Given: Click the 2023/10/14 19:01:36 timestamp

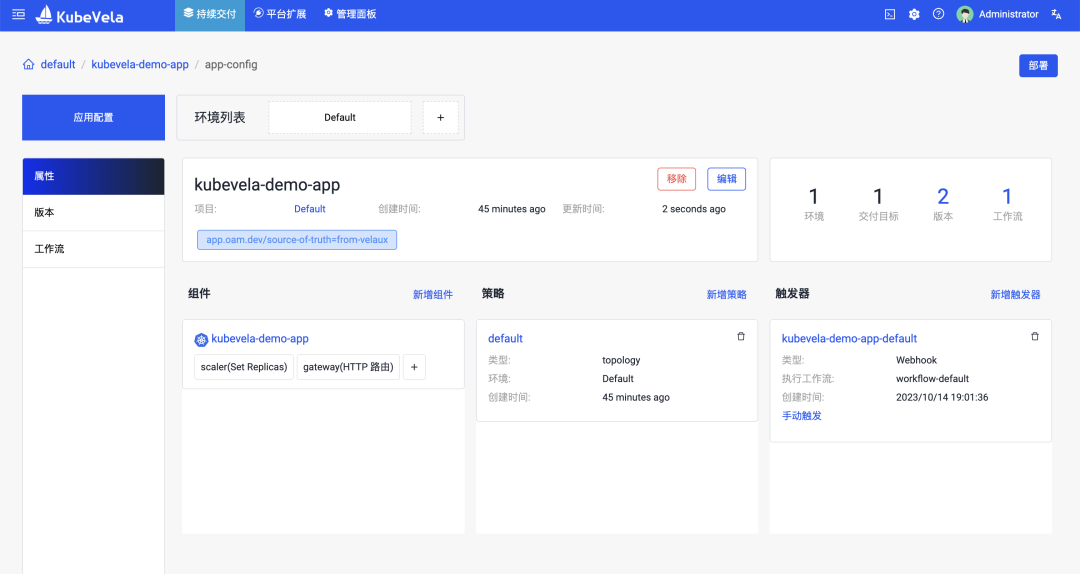Looking at the screenshot, I should click(x=942, y=398).
